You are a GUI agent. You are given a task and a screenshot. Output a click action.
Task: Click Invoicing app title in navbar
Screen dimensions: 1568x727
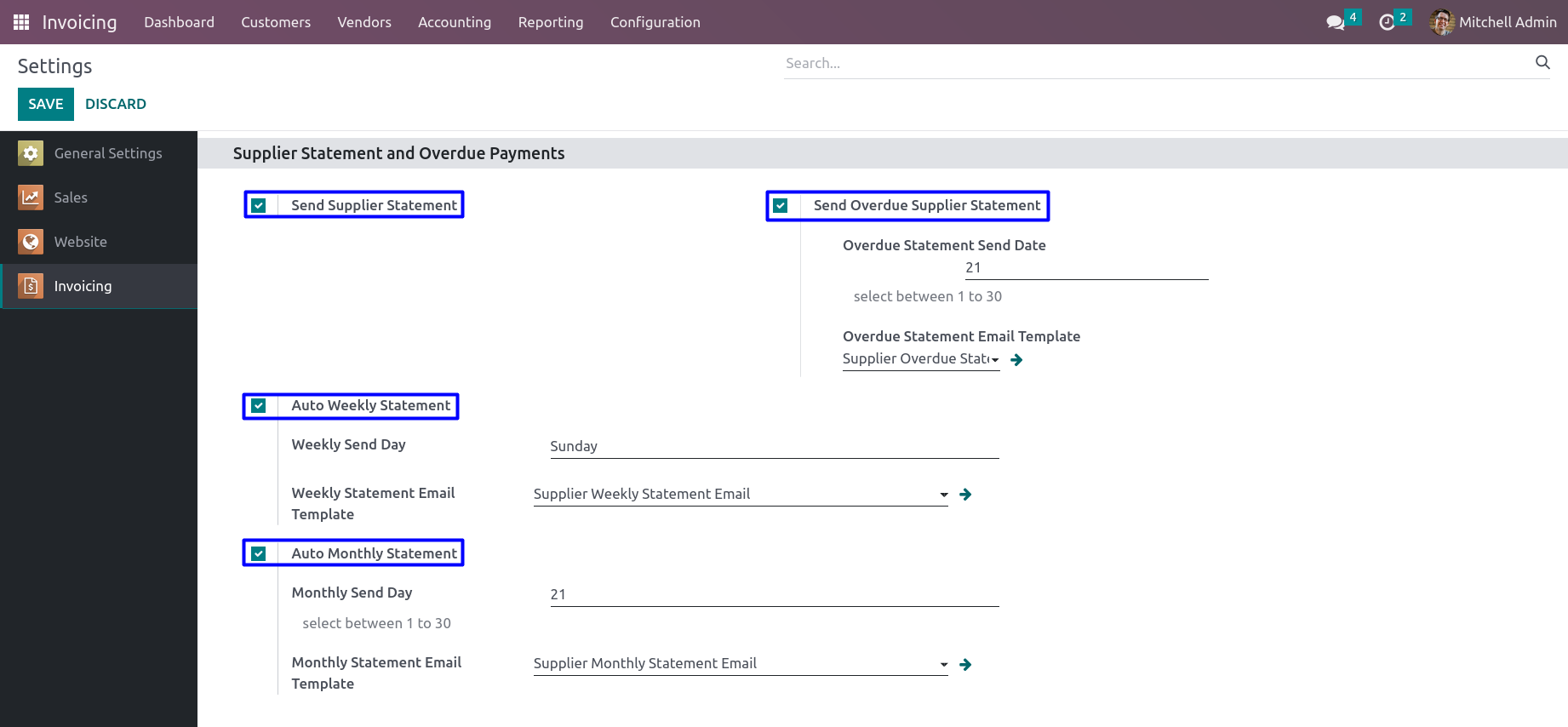[79, 22]
